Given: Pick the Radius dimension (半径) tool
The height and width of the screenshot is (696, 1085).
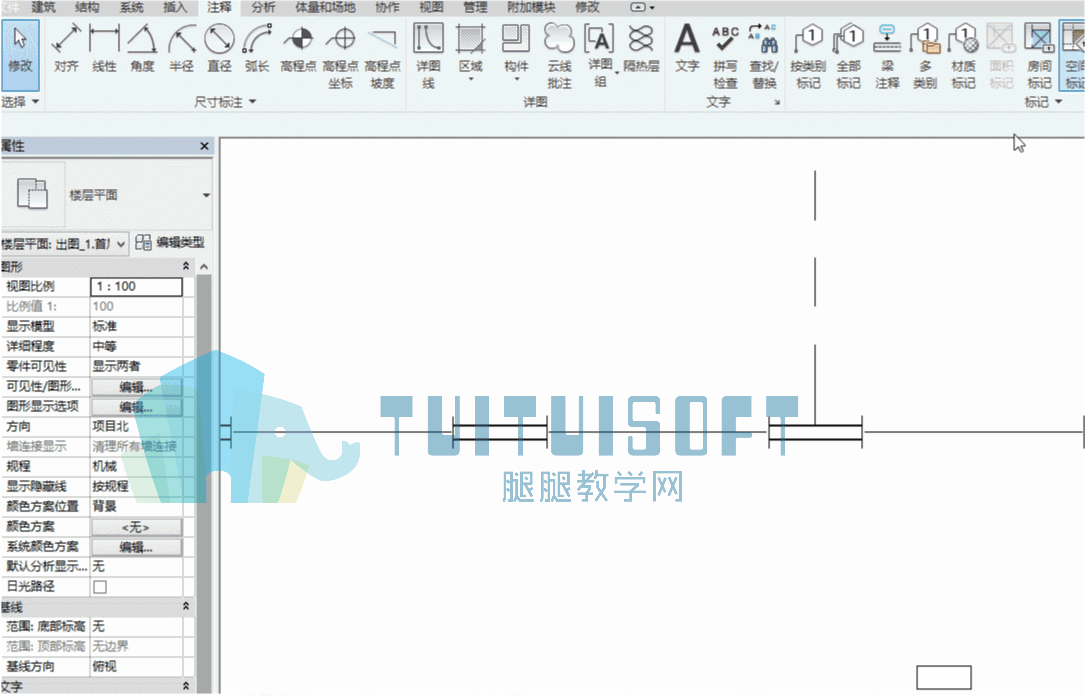Looking at the screenshot, I should [x=181, y=48].
